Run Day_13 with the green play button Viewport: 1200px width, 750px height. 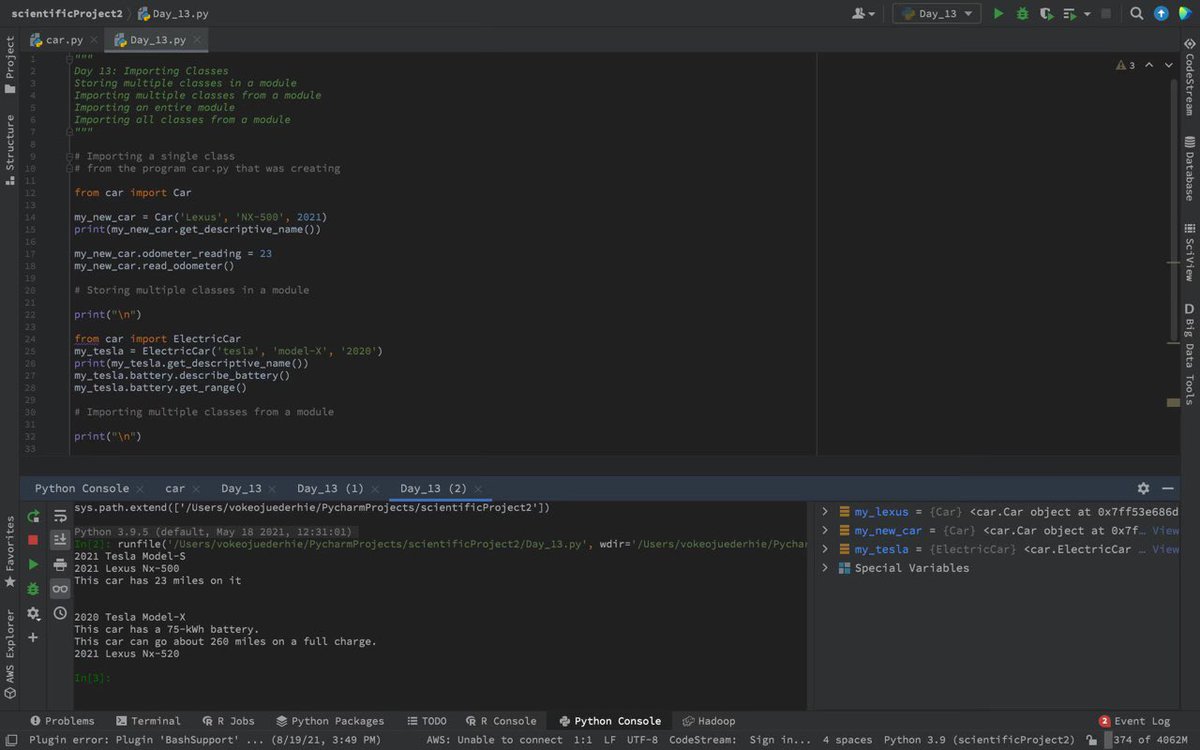click(x=998, y=14)
